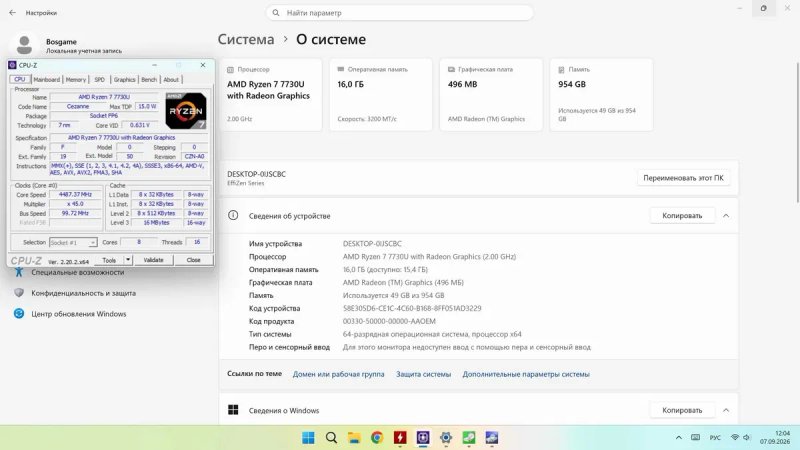
Task: Open the System protection link
Action: pyautogui.click(x=423, y=374)
